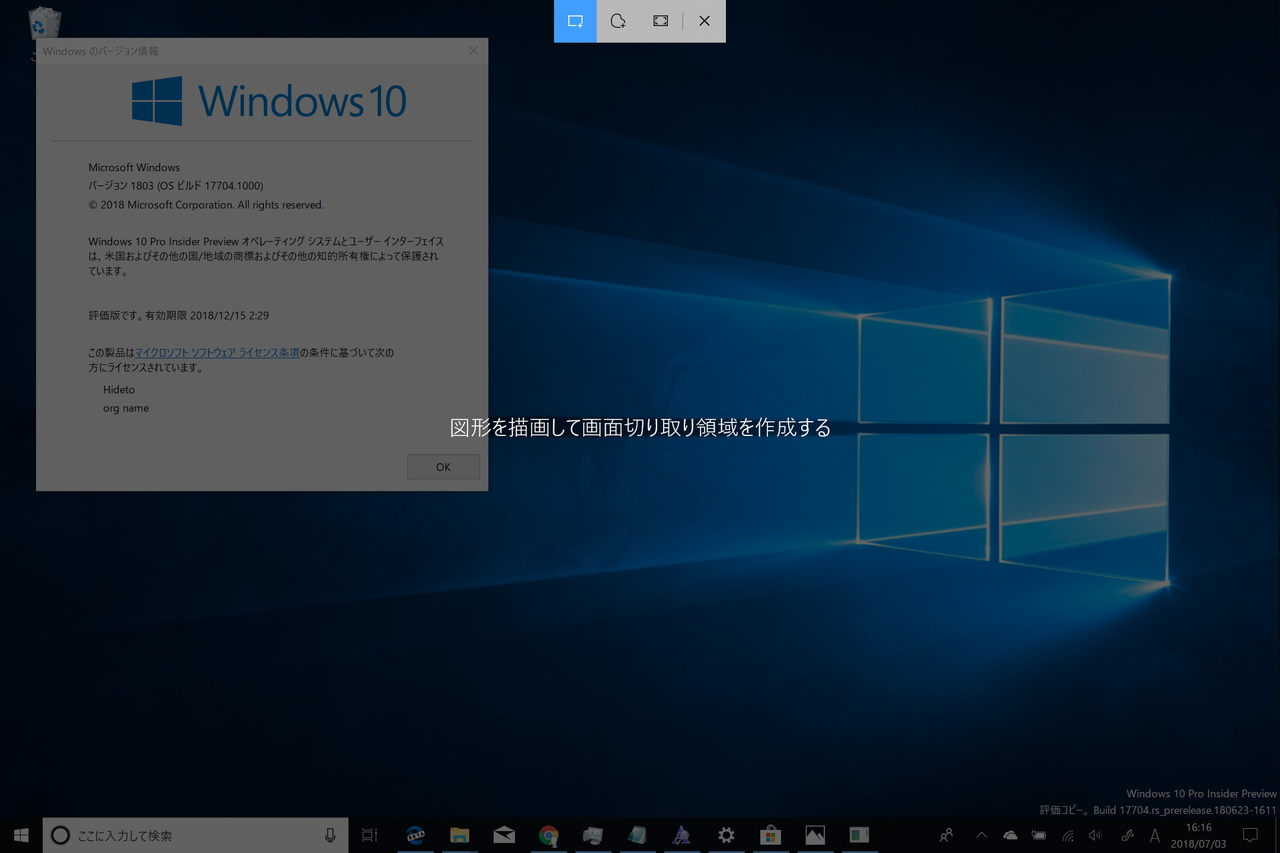This screenshot has width=1280, height=853.
Task: Open the volume speaker tray icon
Action: [x=1096, y=835]
